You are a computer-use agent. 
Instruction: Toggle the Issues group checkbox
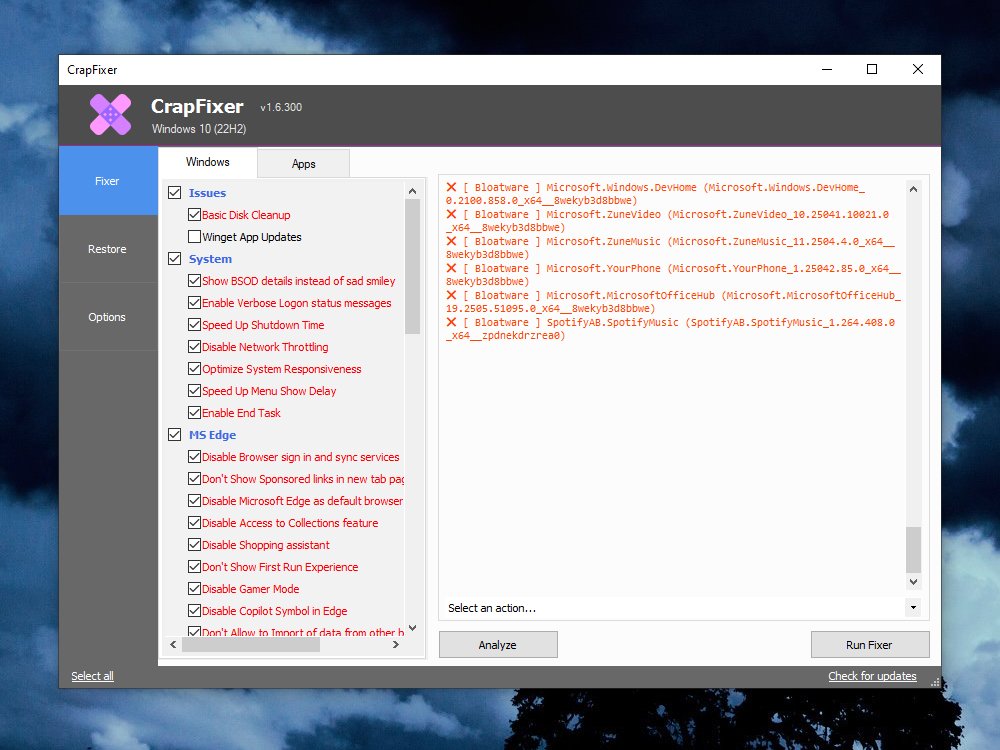(x=174, y=193)
